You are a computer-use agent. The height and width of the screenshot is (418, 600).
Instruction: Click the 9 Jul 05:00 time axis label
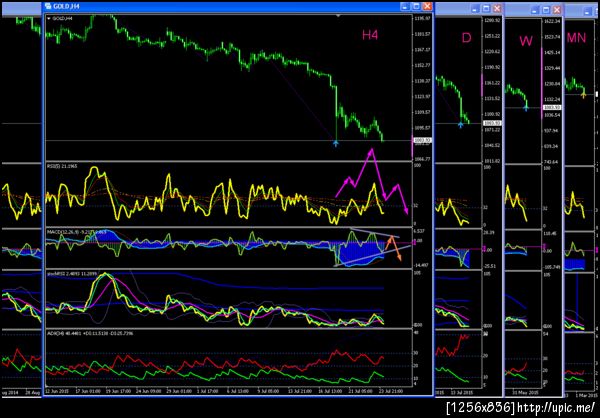(x=269, y=392)
